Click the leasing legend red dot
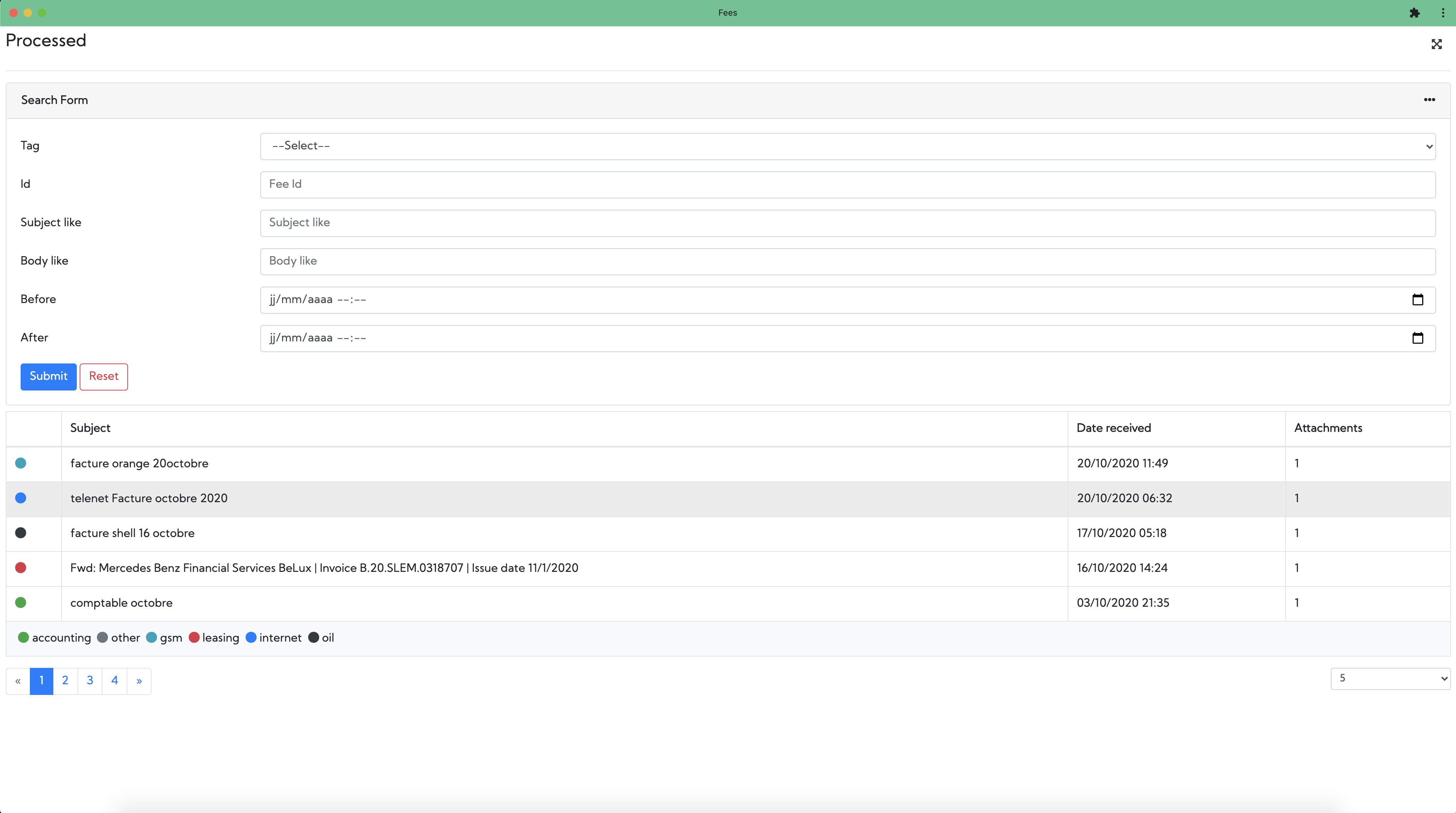 [194, 638]
